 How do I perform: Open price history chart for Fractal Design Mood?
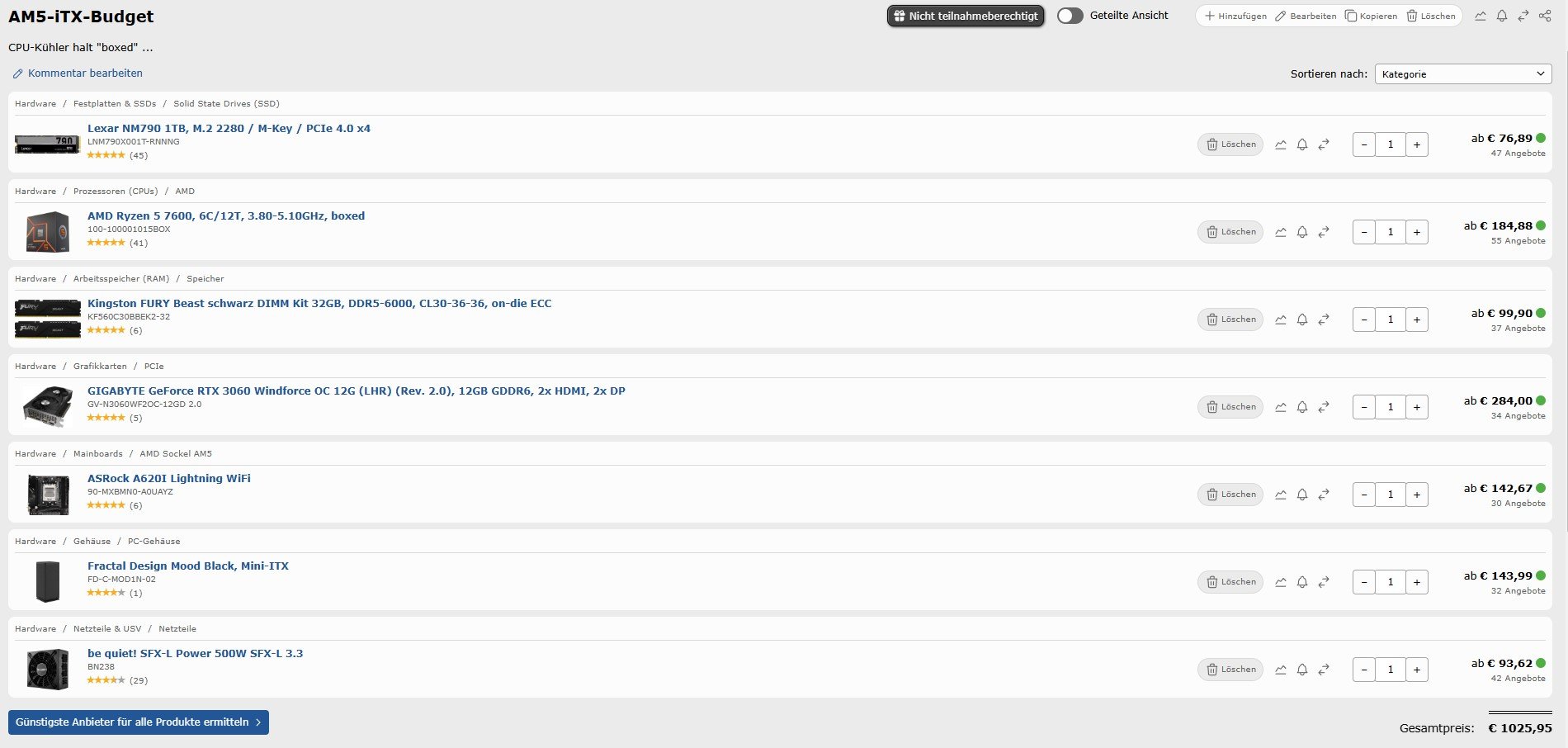point(1281,582)
